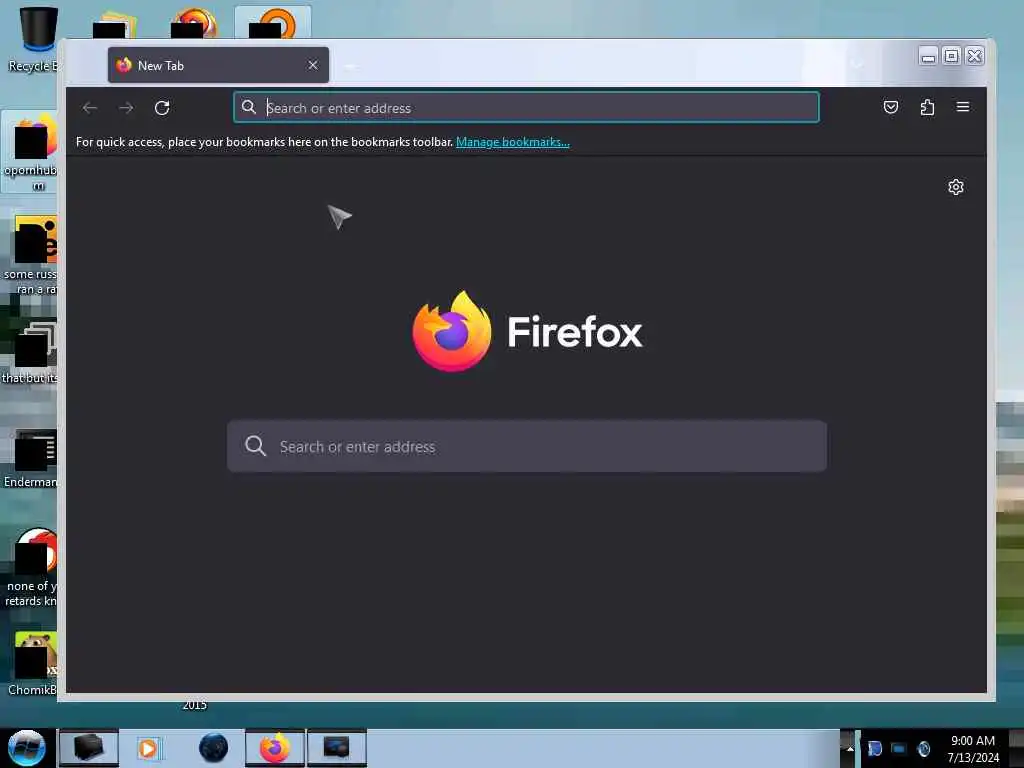Click magnifier icon in address bar
This screenshot has height=768, width=1024.
coord(249,107)
